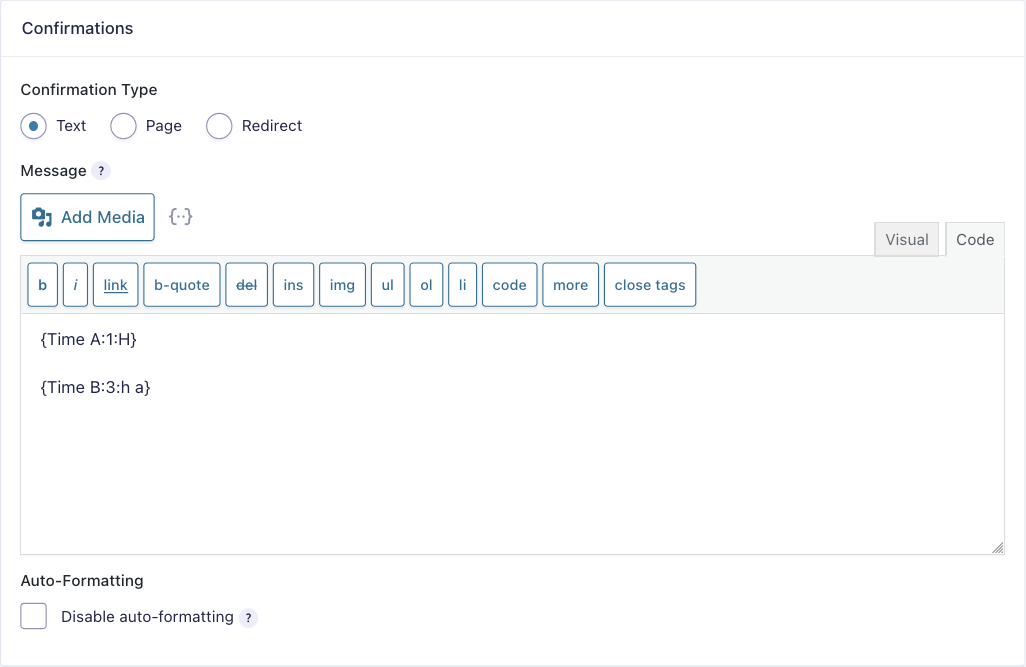Insert italic tag with i button
The height and width of the screenshot is (667, 1026).
(x=75, y=285)
